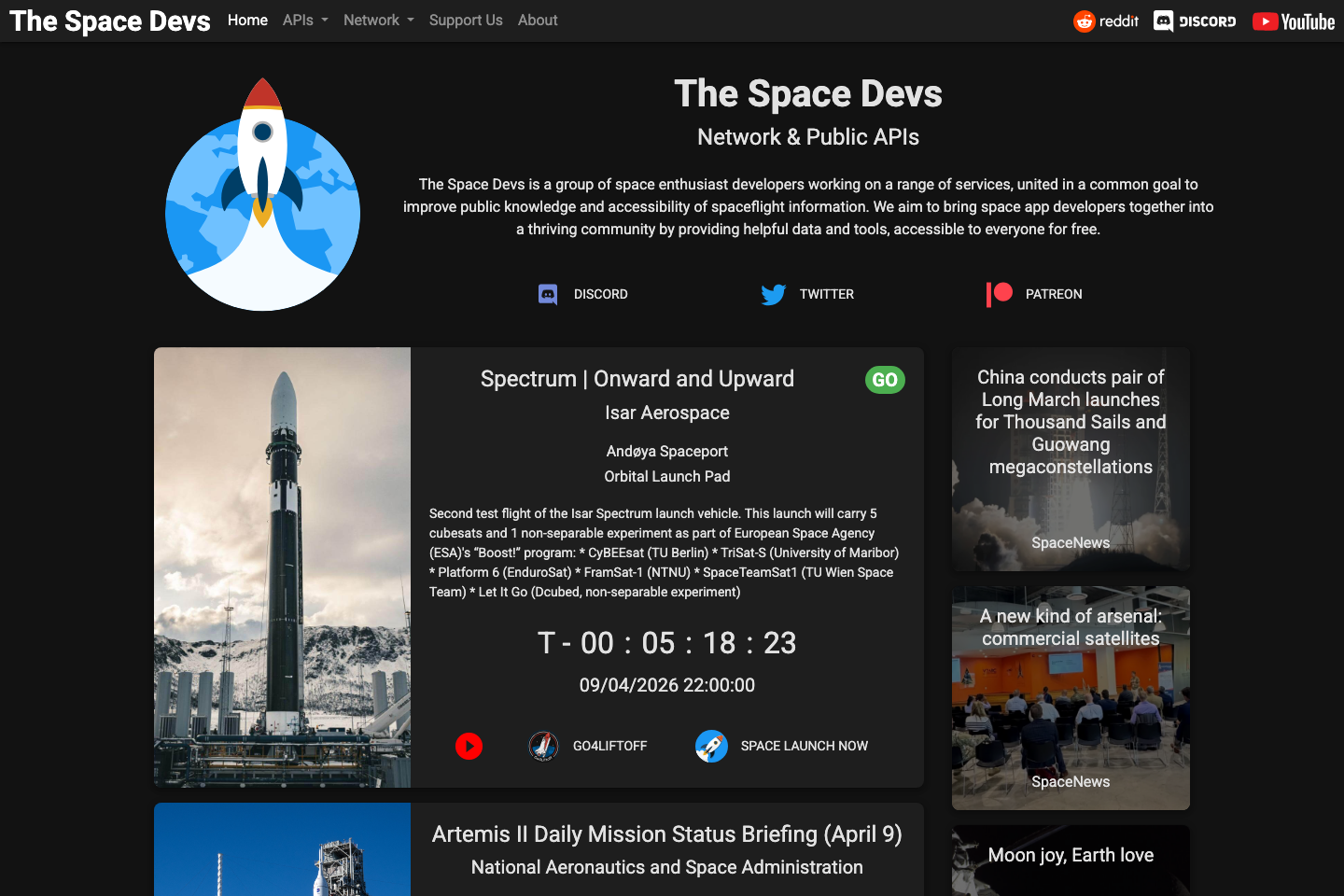Click the GO4LIFTOFF rocket icon
The width and height of the screenshot is (1344, 896).
pos(543,746)
